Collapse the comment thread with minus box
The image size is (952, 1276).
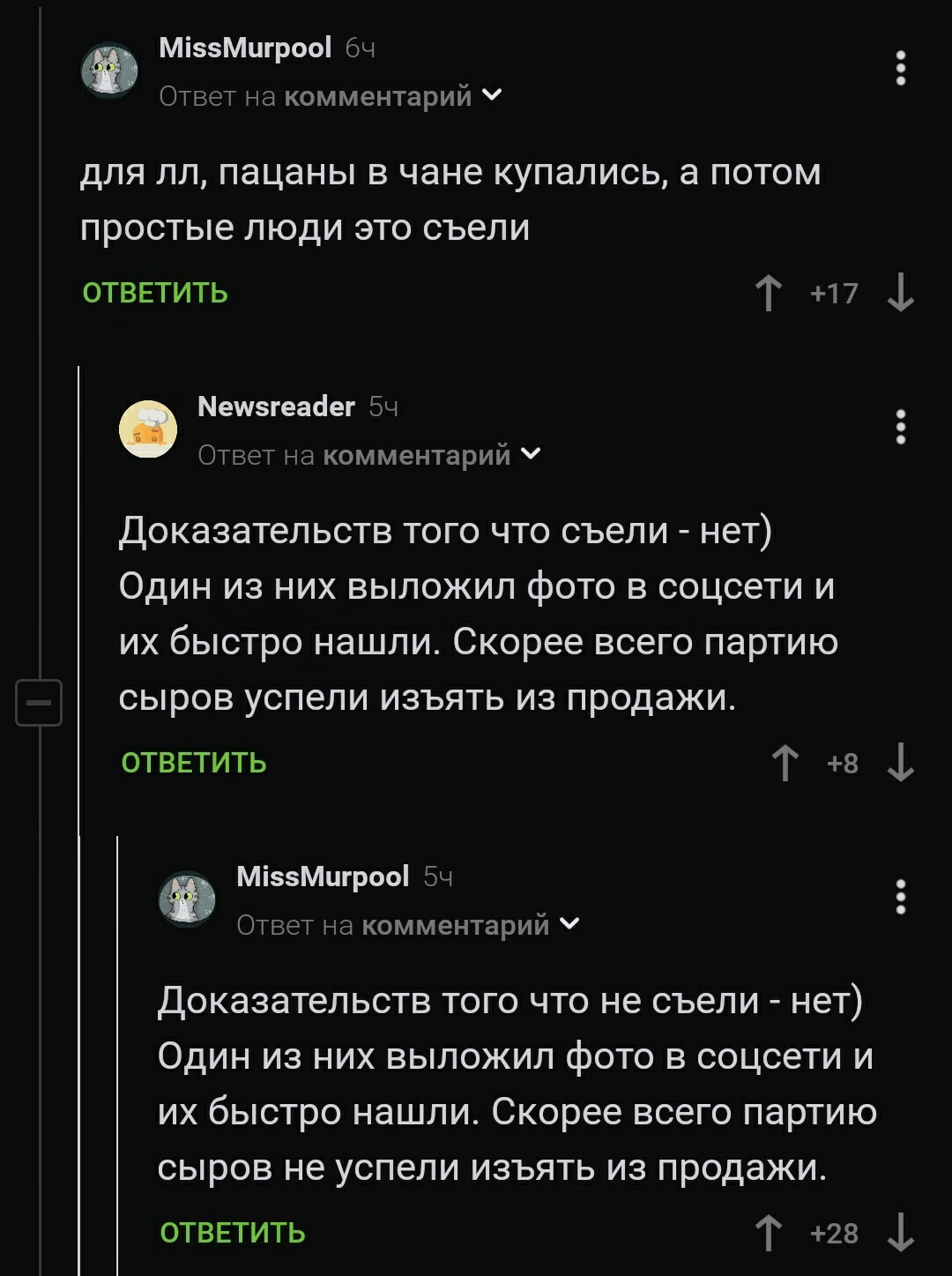(39, 703)
